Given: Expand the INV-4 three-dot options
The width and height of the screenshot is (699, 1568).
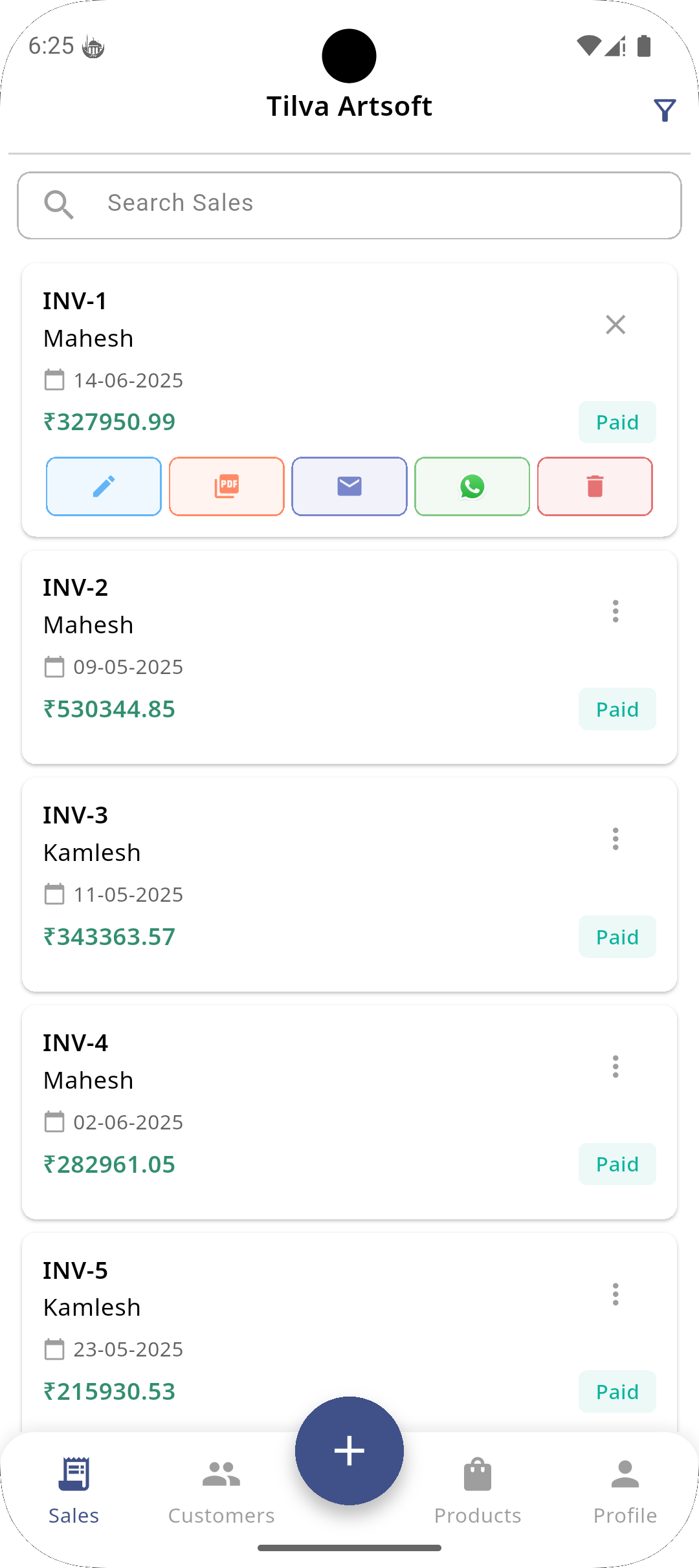Looking at the screenshot, I should coord(616,1067).
